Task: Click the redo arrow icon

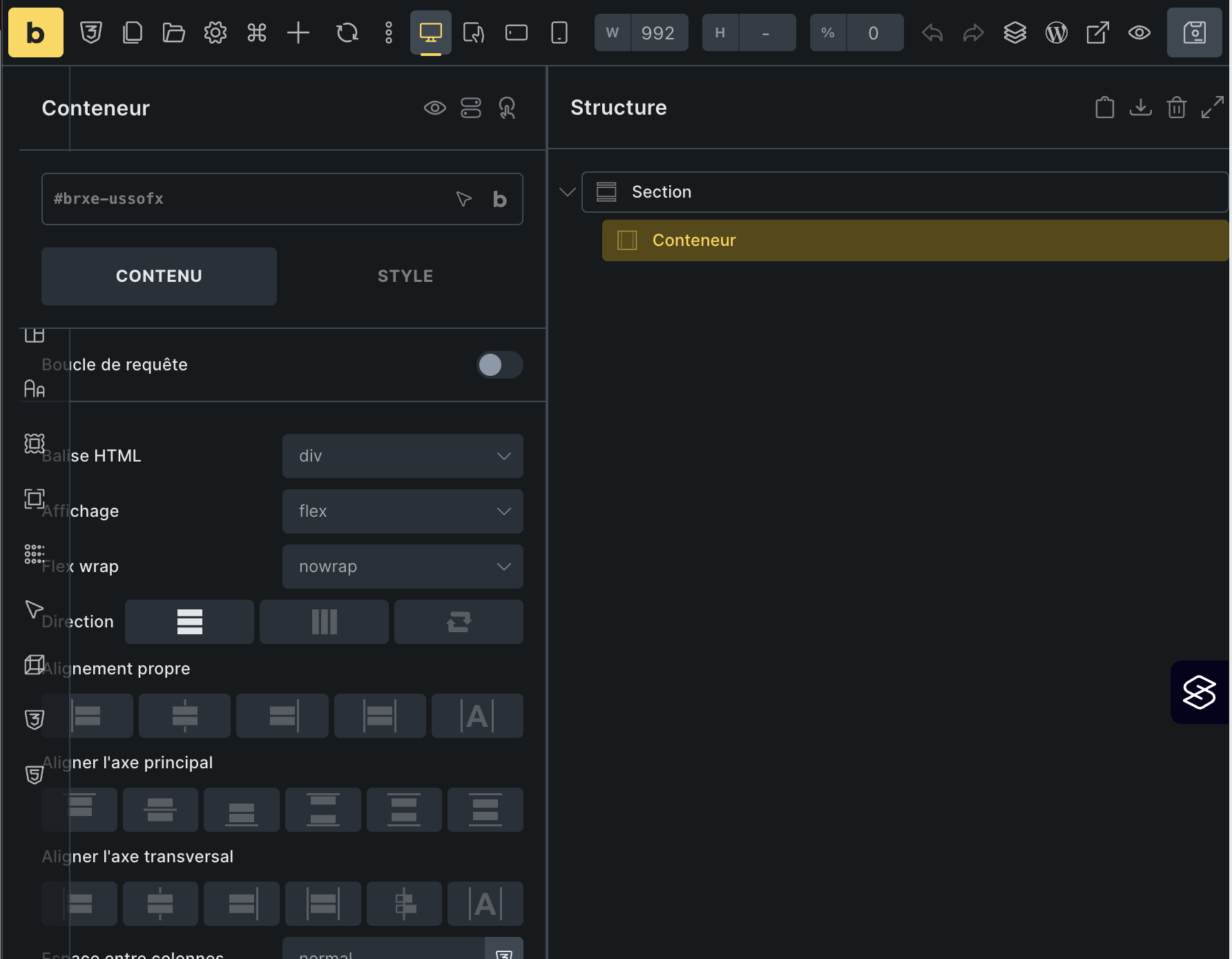Action: 974,32
